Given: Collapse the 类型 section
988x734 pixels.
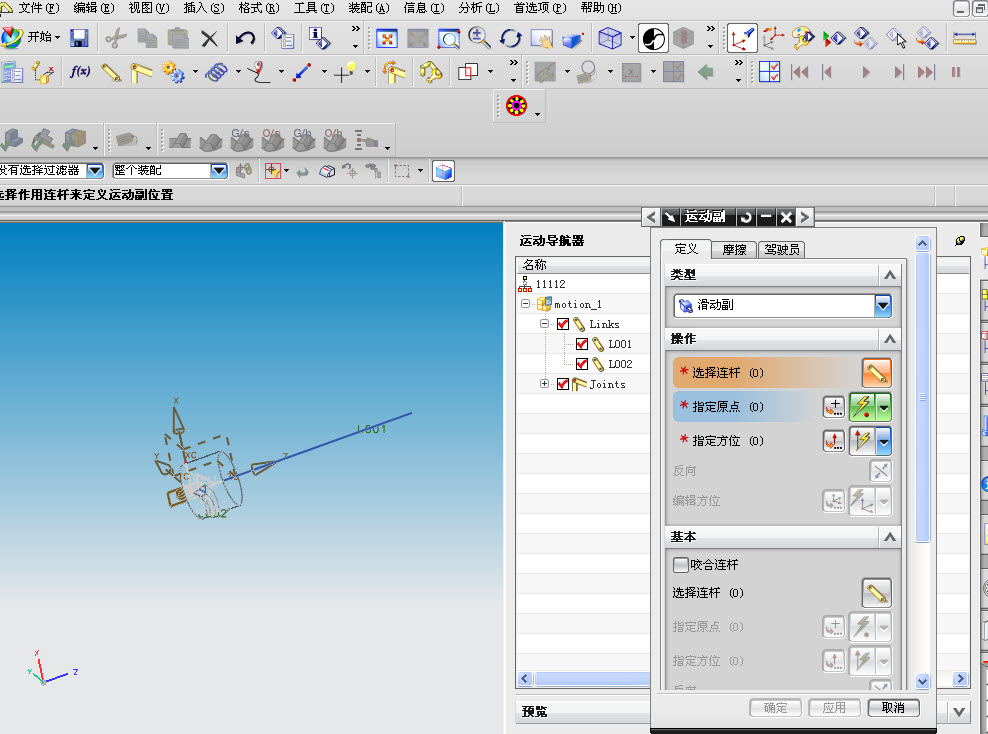Looking at the screenshot, I should tap(890, 275).
